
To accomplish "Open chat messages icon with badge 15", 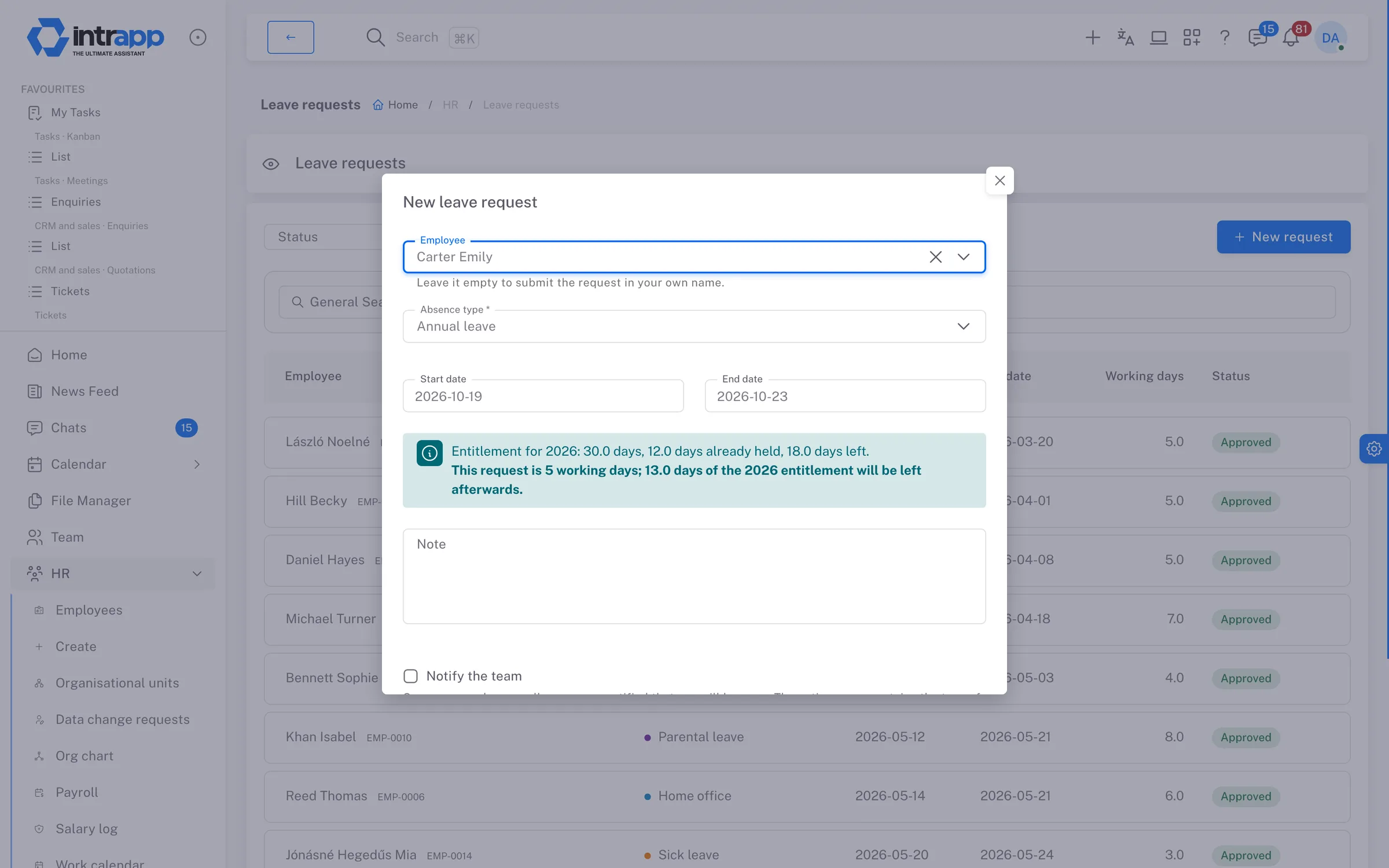I will 1258,38.
